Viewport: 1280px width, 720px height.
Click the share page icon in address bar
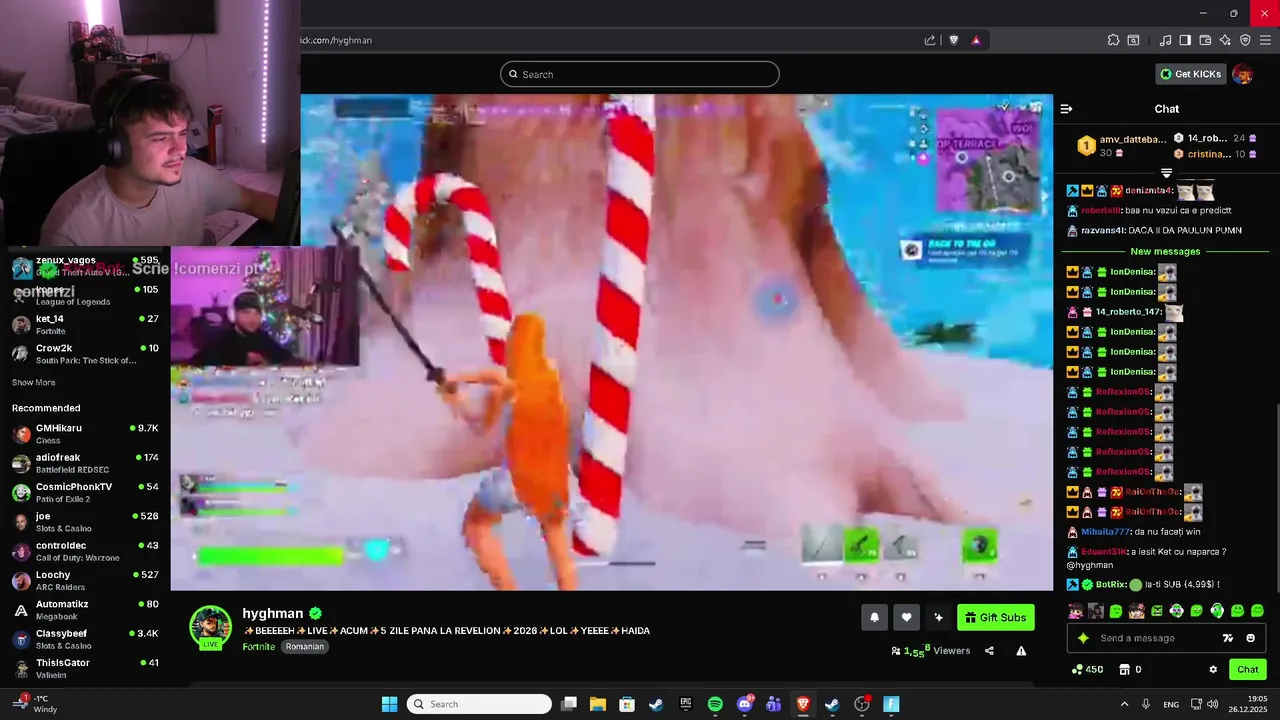(930, 40)
